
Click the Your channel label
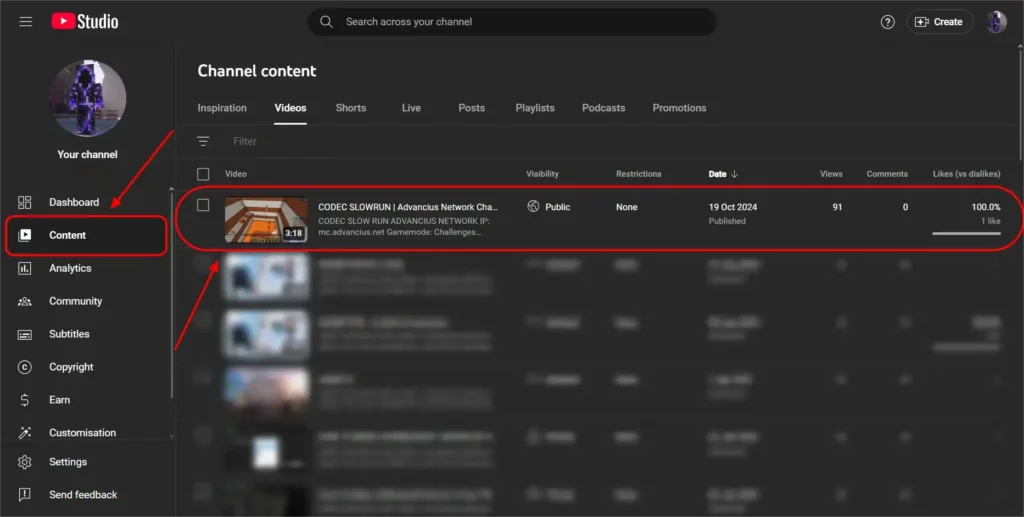[x=88, y=155]
